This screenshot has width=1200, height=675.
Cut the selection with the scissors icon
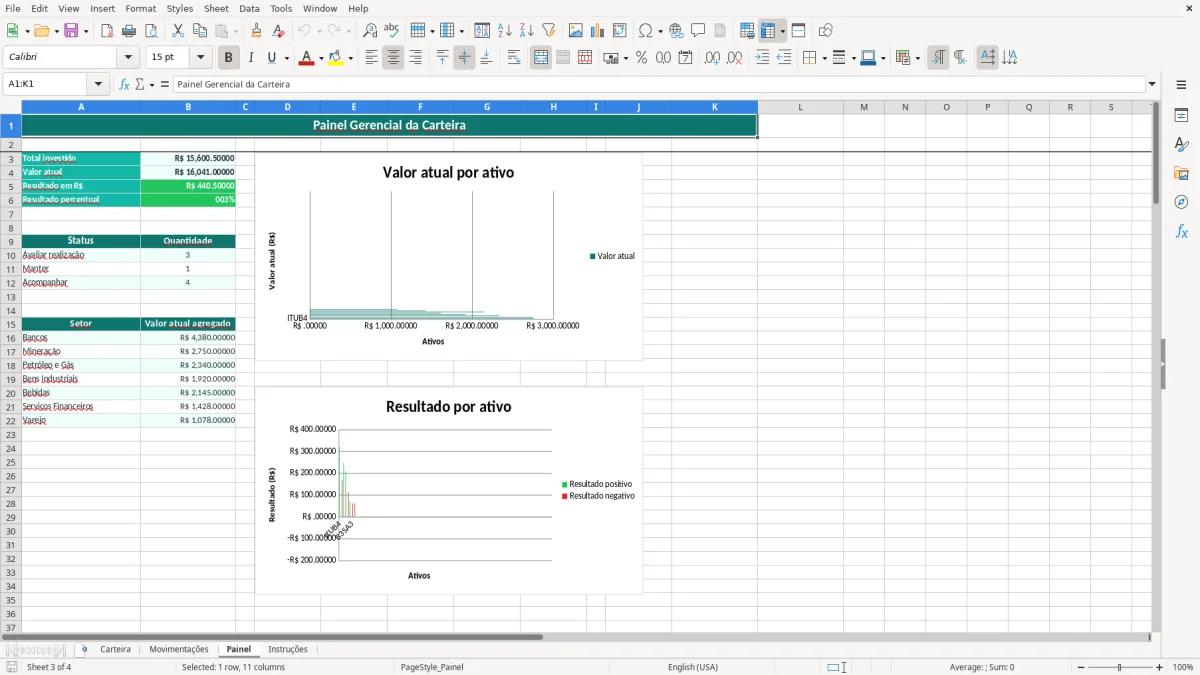[178, 31]
